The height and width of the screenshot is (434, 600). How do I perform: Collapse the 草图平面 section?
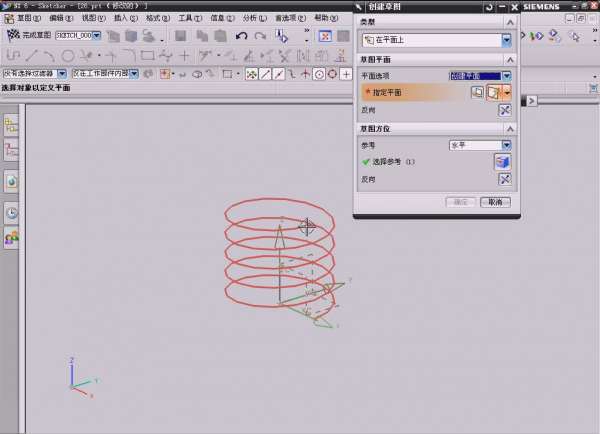[x=510, y=60]
